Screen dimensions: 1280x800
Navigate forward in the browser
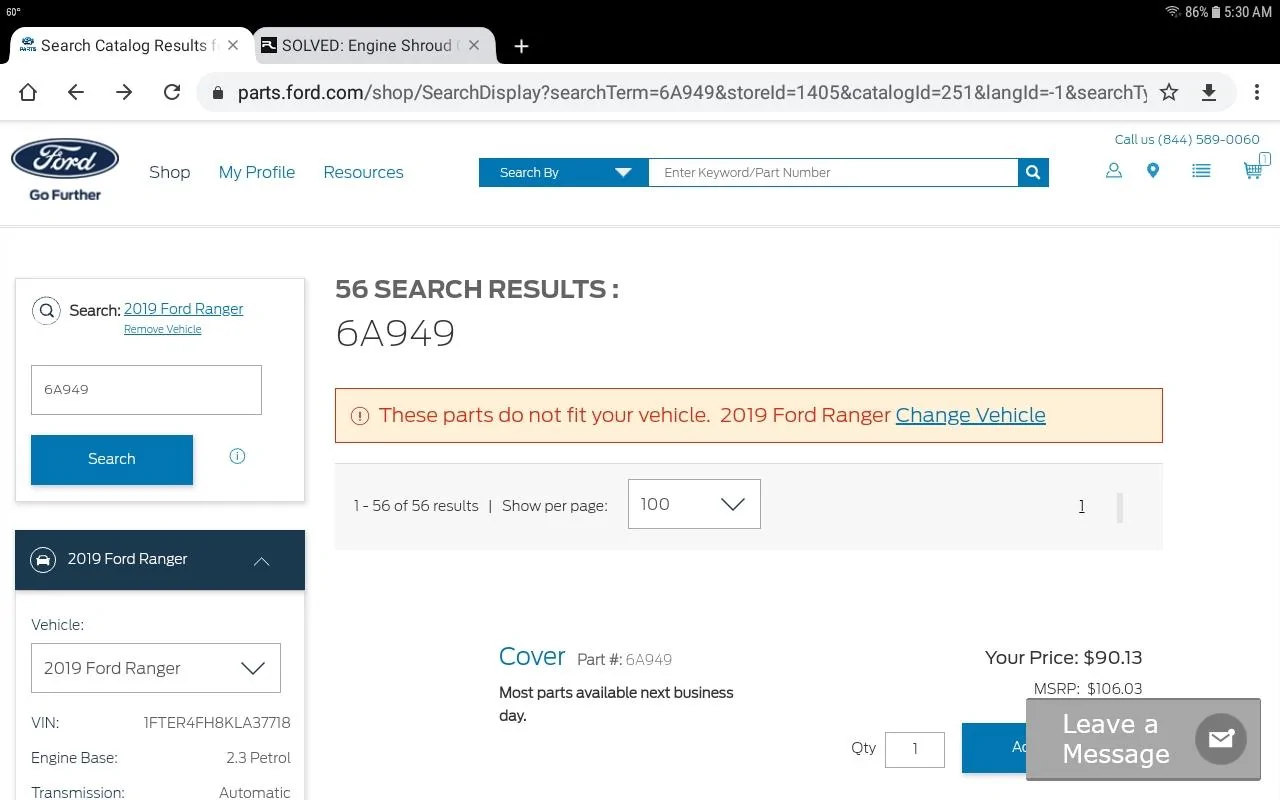[124, 92]
